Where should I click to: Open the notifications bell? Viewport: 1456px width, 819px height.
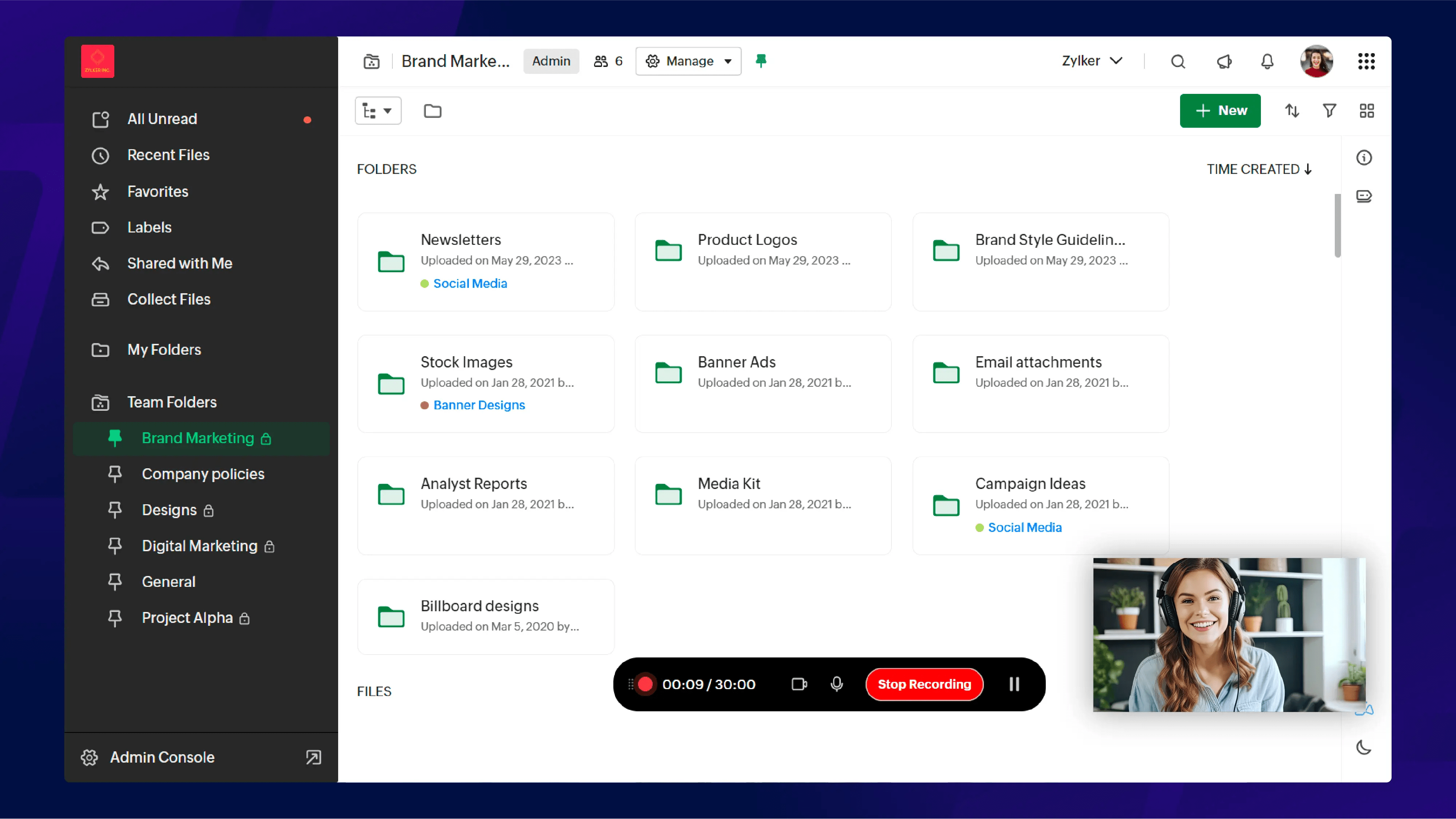(x=1267, y=61)
